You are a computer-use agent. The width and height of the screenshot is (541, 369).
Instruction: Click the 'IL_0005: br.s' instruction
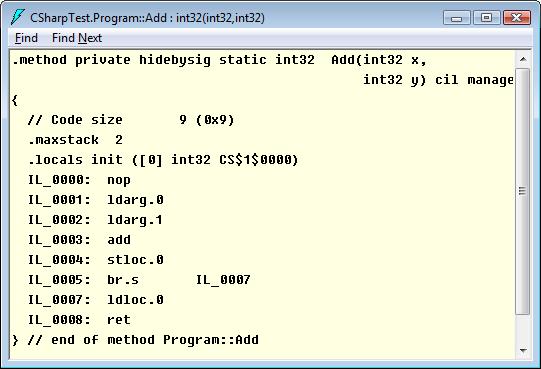tap(139, 280)
